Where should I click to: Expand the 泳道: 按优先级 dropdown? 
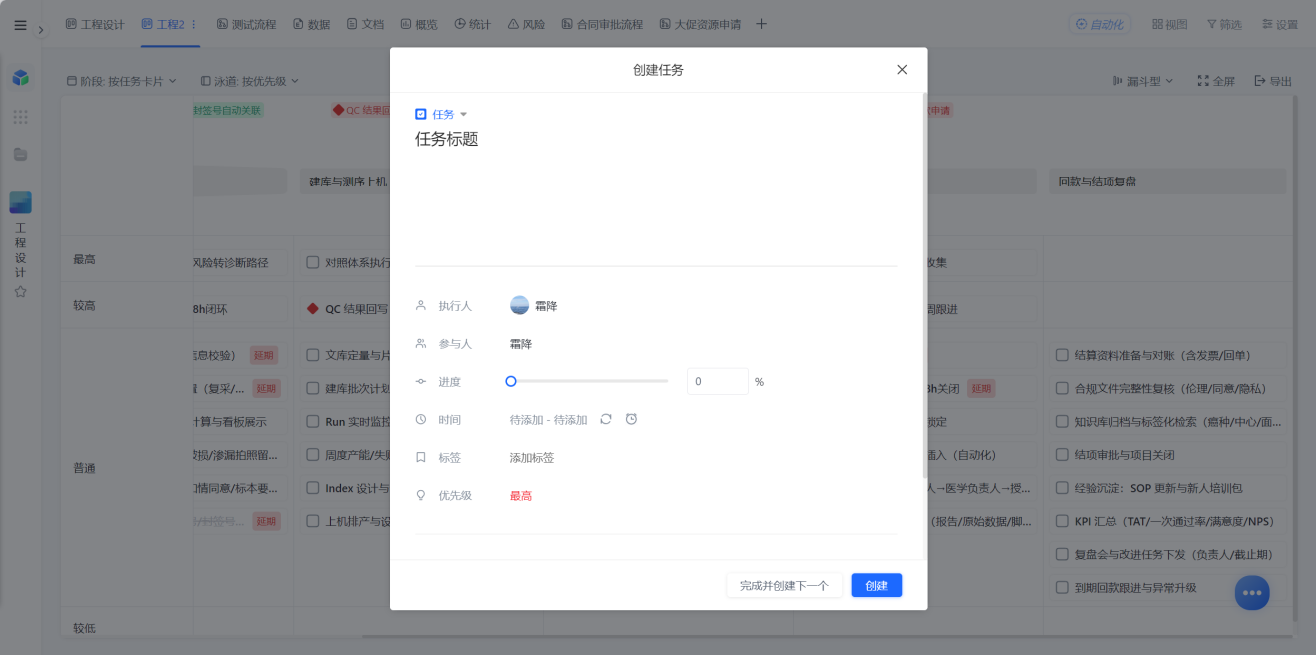pyautogui.click(x=250, y=81)
